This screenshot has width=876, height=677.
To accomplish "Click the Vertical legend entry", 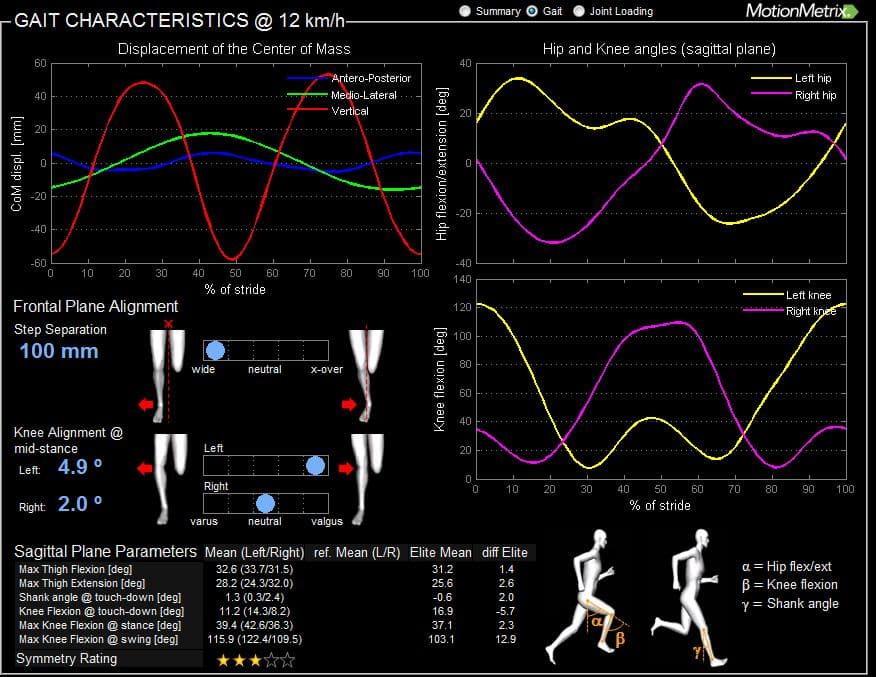I will point(328,111).
